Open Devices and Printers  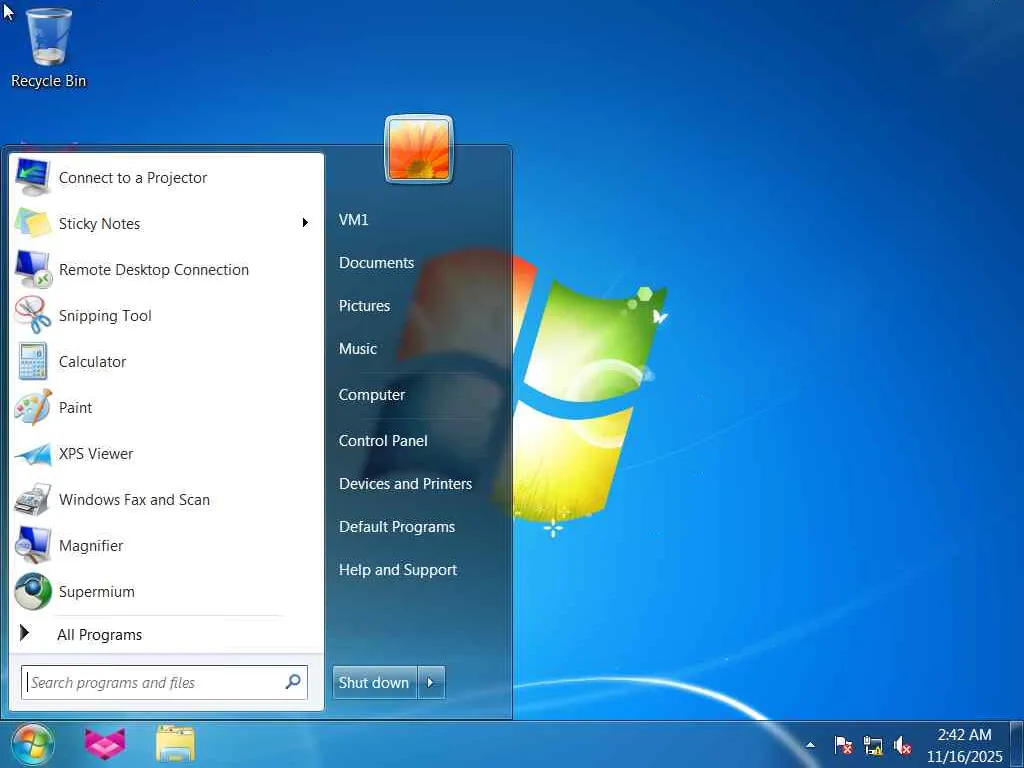[x=405, y=484]
